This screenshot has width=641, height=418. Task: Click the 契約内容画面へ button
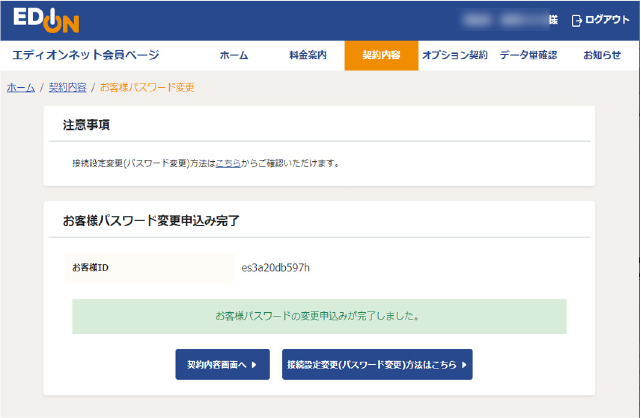point(222,364)
